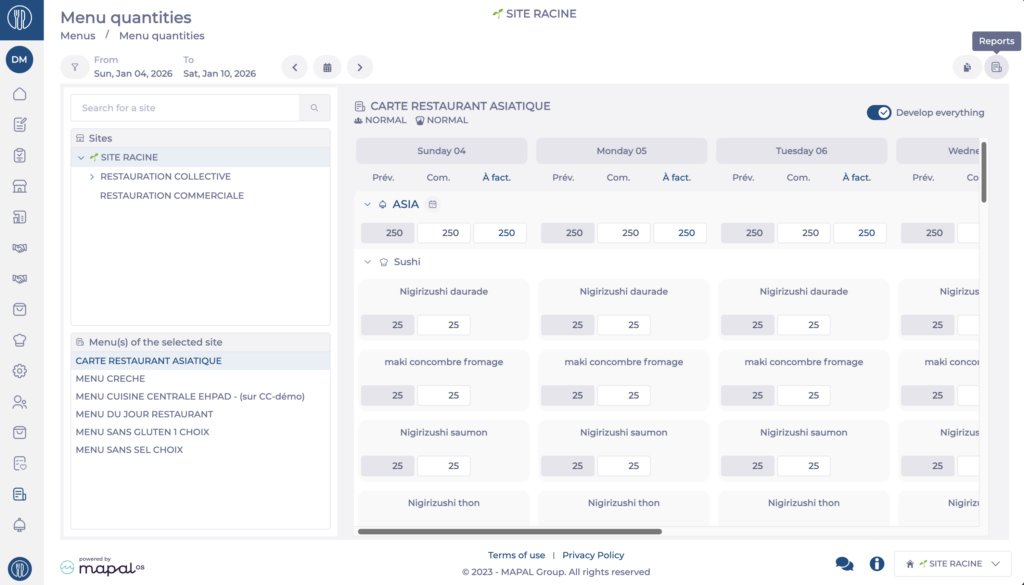Expand RESTAURATION COLLECTIVE node
Image resolution: width=1024 pixels, height=585 pixels.
pyautogui.click(x=91, y=176)
